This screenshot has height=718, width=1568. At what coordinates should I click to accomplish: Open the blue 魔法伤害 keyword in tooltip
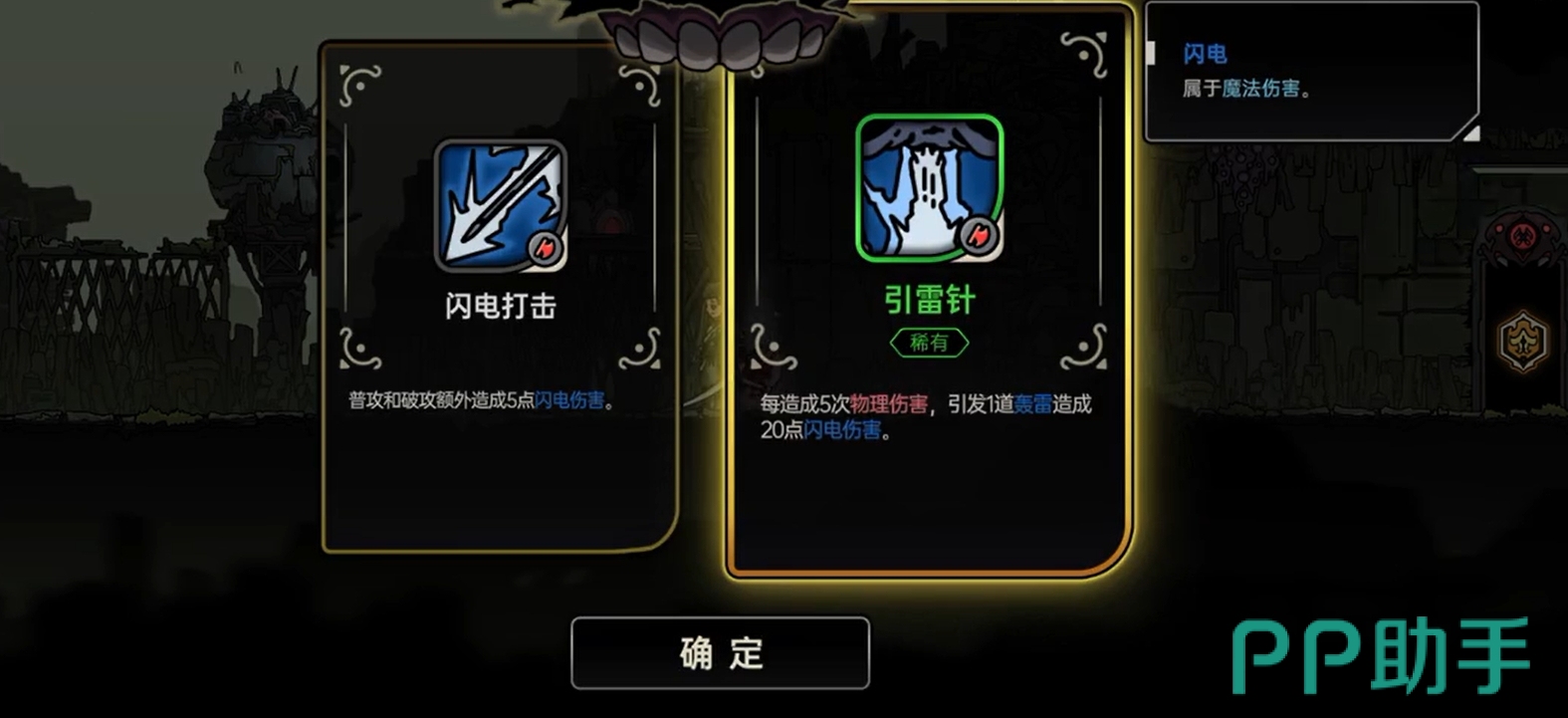tap(1260, 89)
